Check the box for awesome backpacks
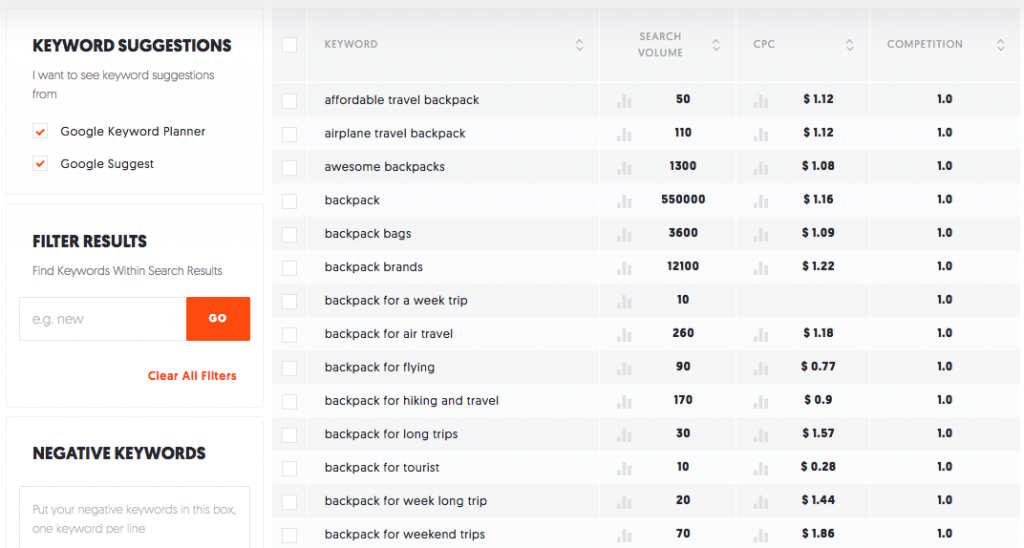Image resolution: width=1024 pixels, height=548 pixels. coord(289,167)
